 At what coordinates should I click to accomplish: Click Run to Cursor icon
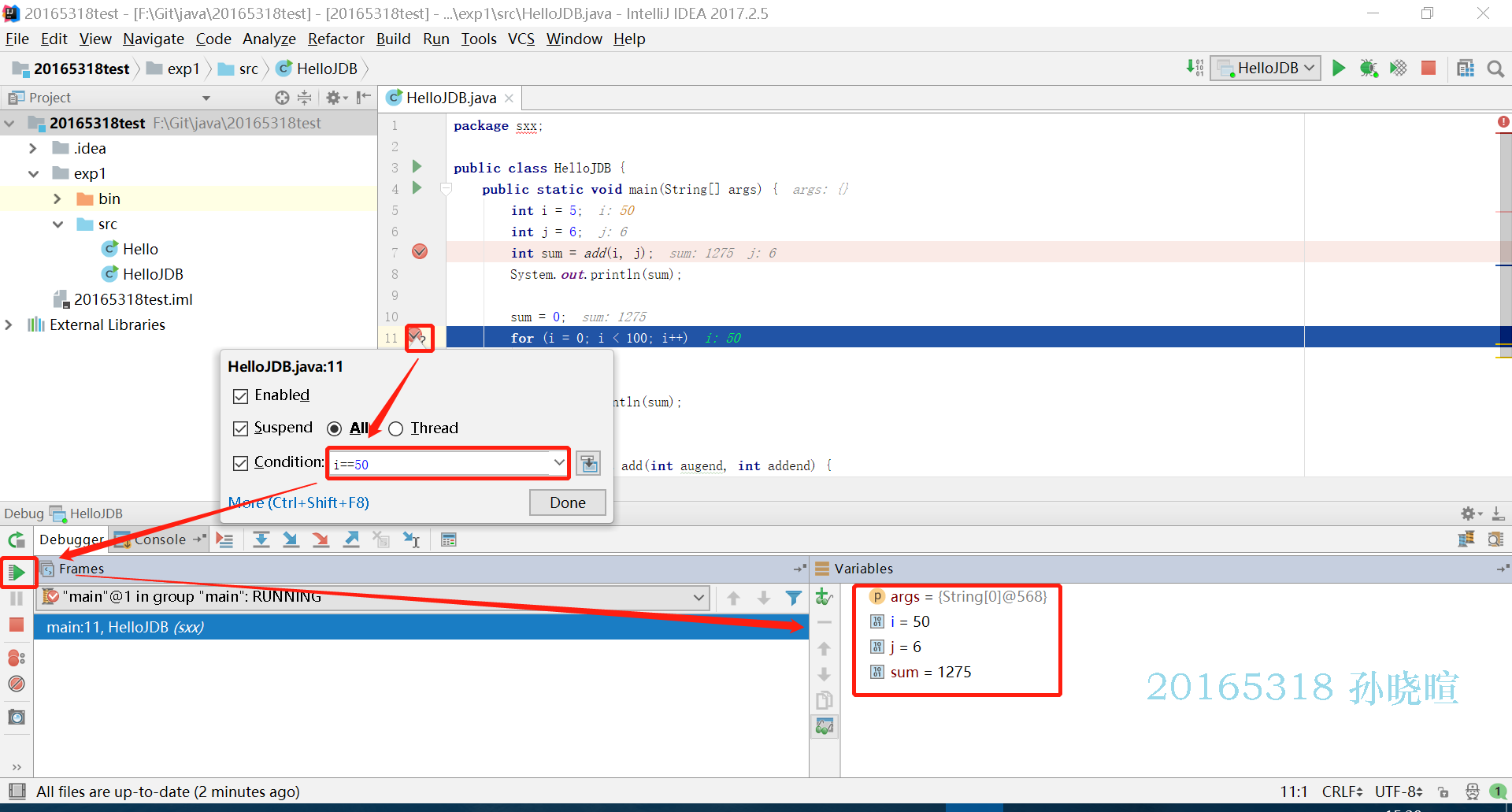(x=411, y=540)
